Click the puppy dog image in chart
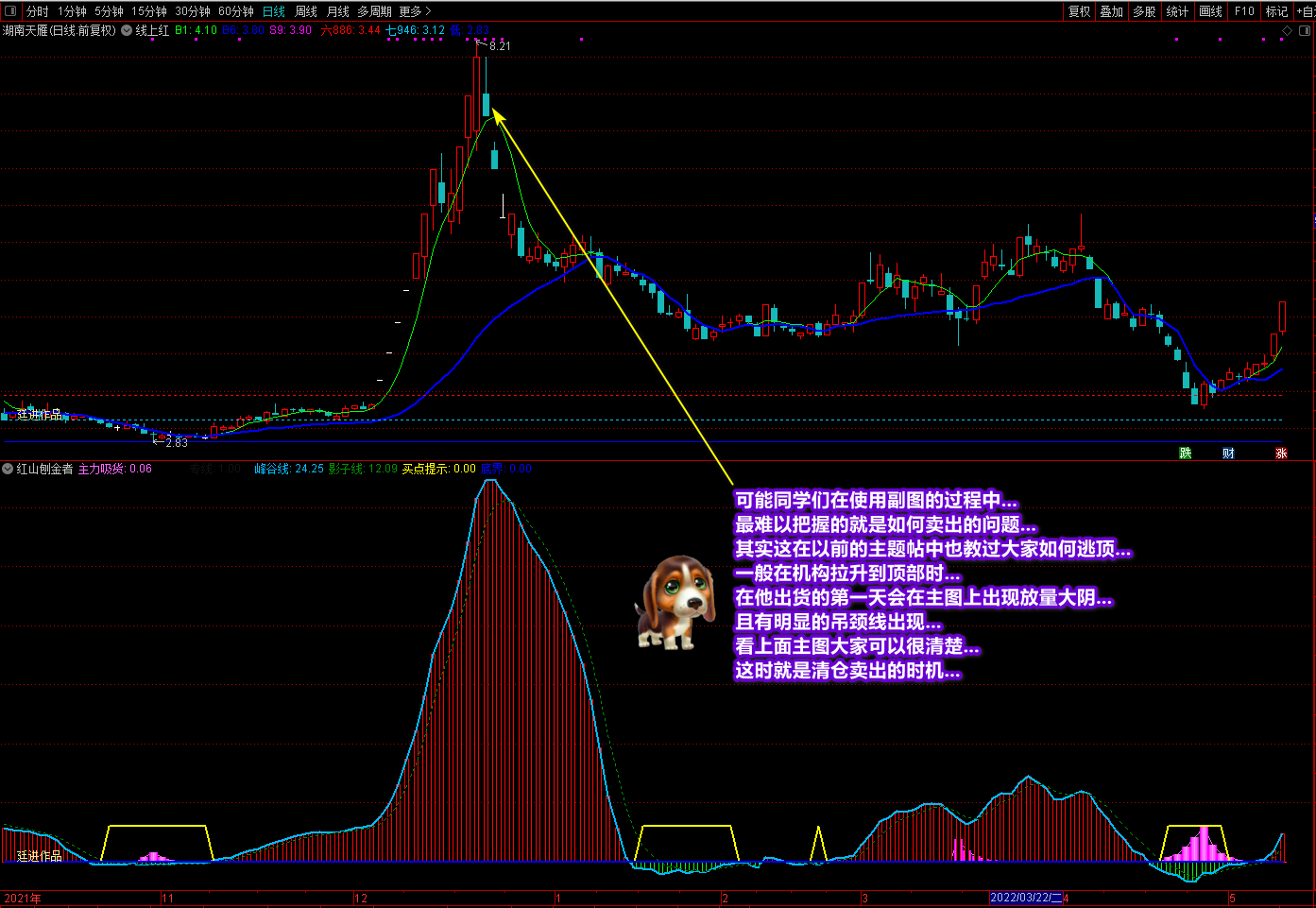This screenshot has width=1316, height=908. [675, 602]
